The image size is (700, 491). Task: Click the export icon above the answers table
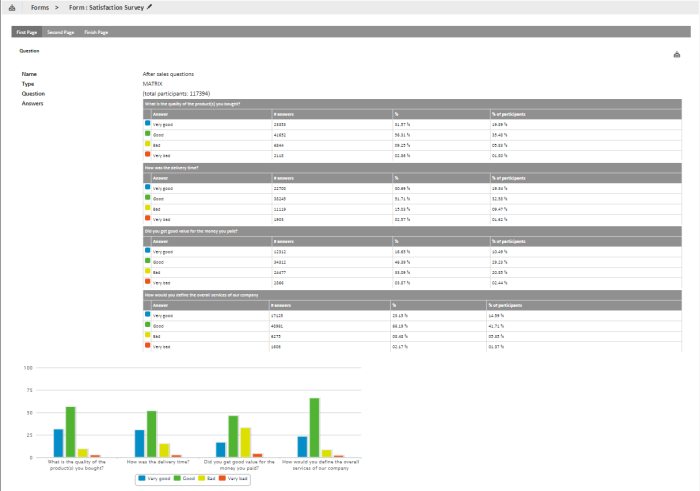point(677,55)
